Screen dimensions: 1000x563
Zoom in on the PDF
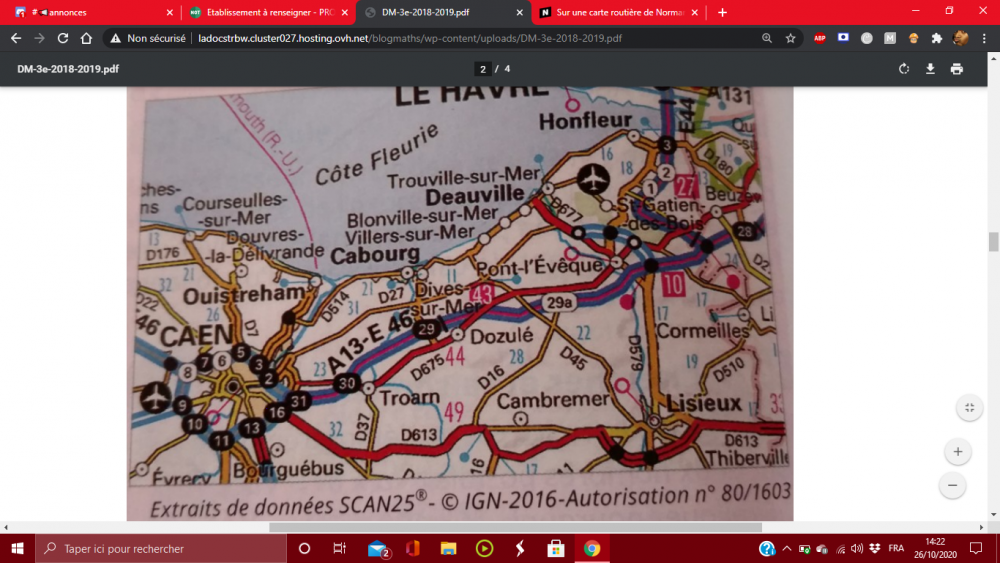958,451
